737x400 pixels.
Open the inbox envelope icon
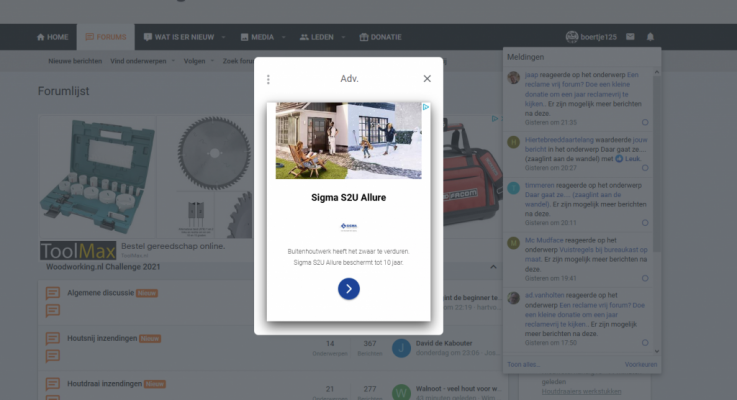coord(630,37)
